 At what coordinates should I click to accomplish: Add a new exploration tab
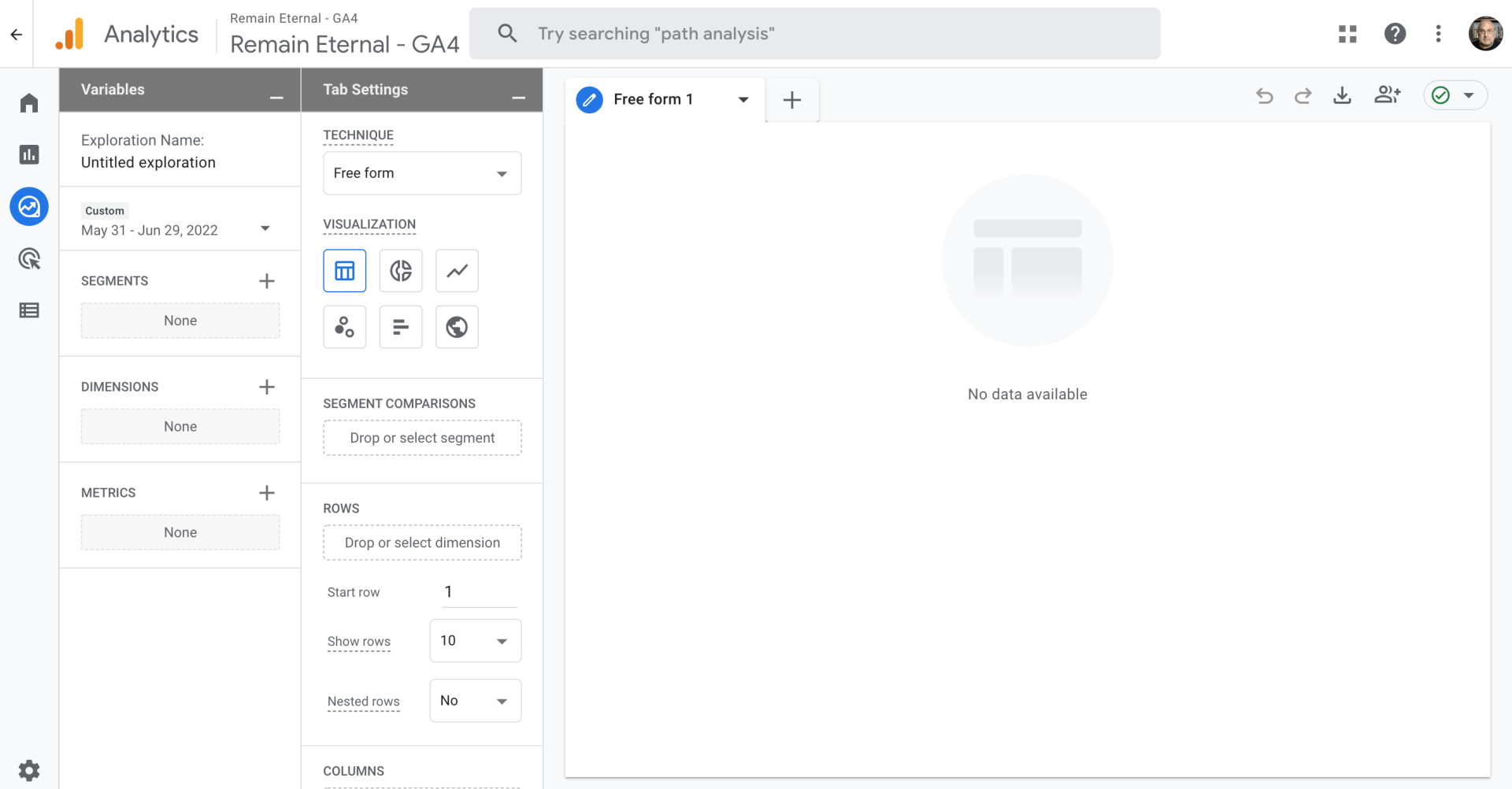(x=792, y=100)
